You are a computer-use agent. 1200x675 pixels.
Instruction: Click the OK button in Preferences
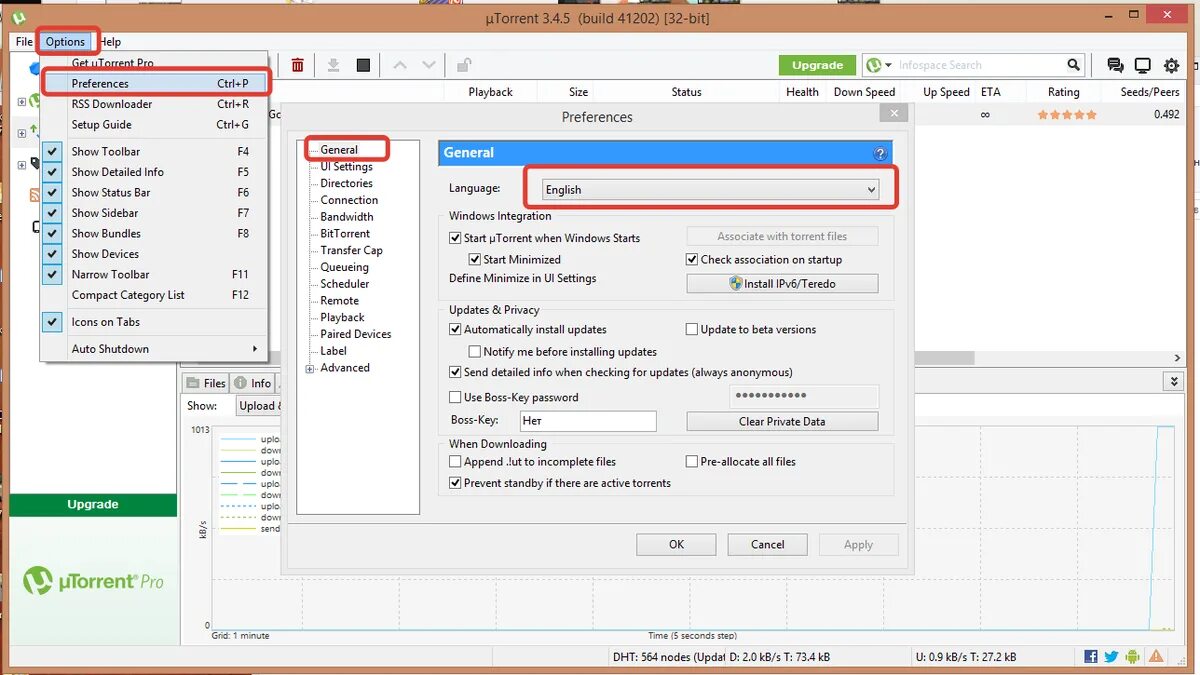pyautogui.click(x=676, y=544)
